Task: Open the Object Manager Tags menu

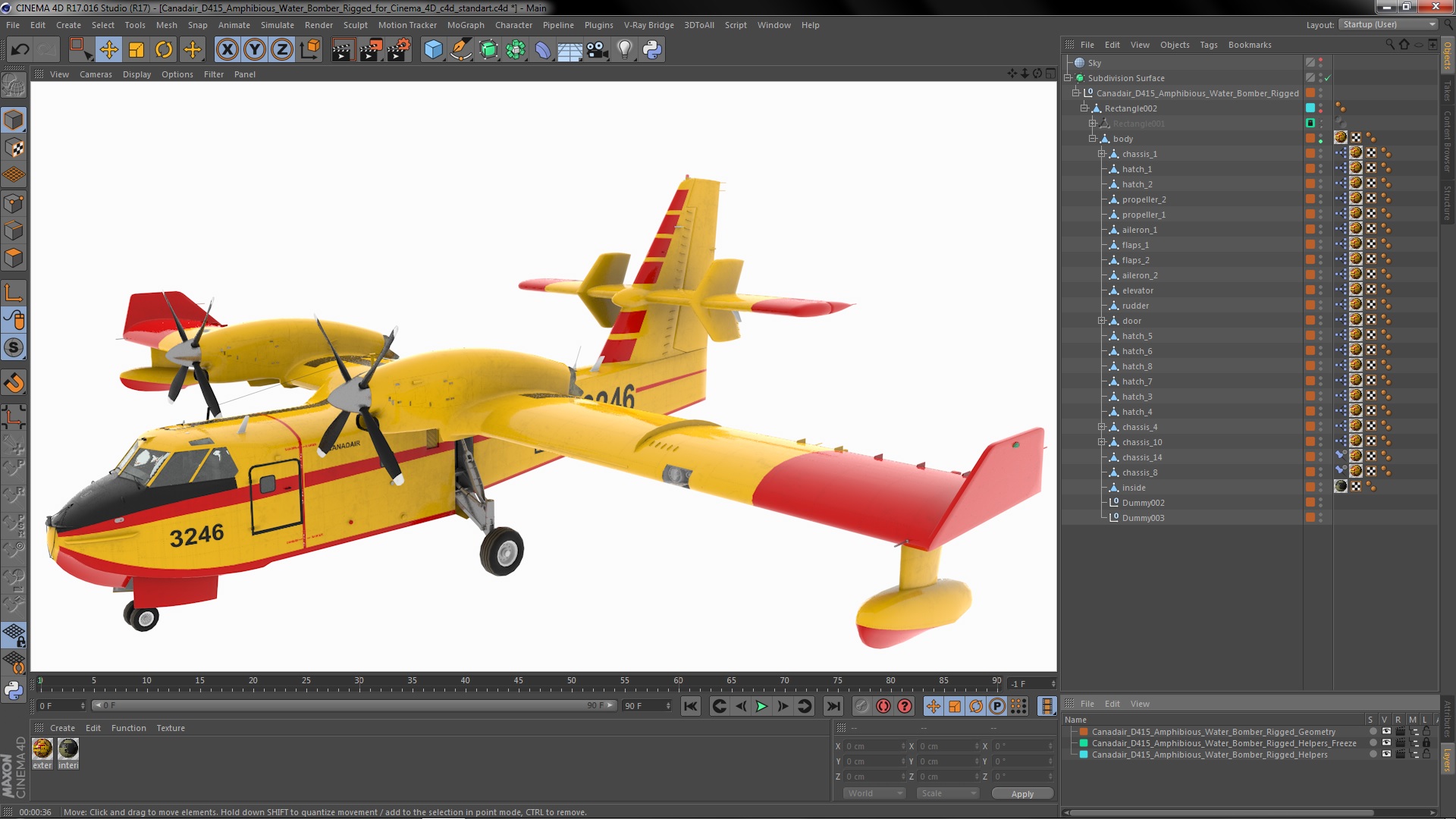Action: pos(1209,45)
